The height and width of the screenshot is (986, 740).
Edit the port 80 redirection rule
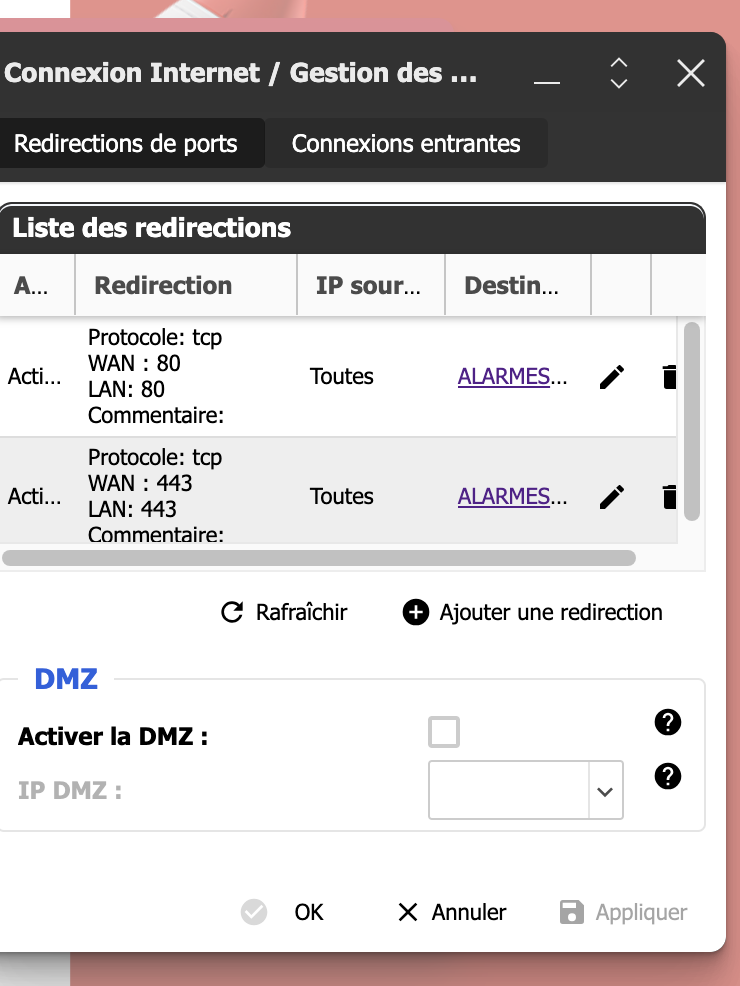coord(612,377)
